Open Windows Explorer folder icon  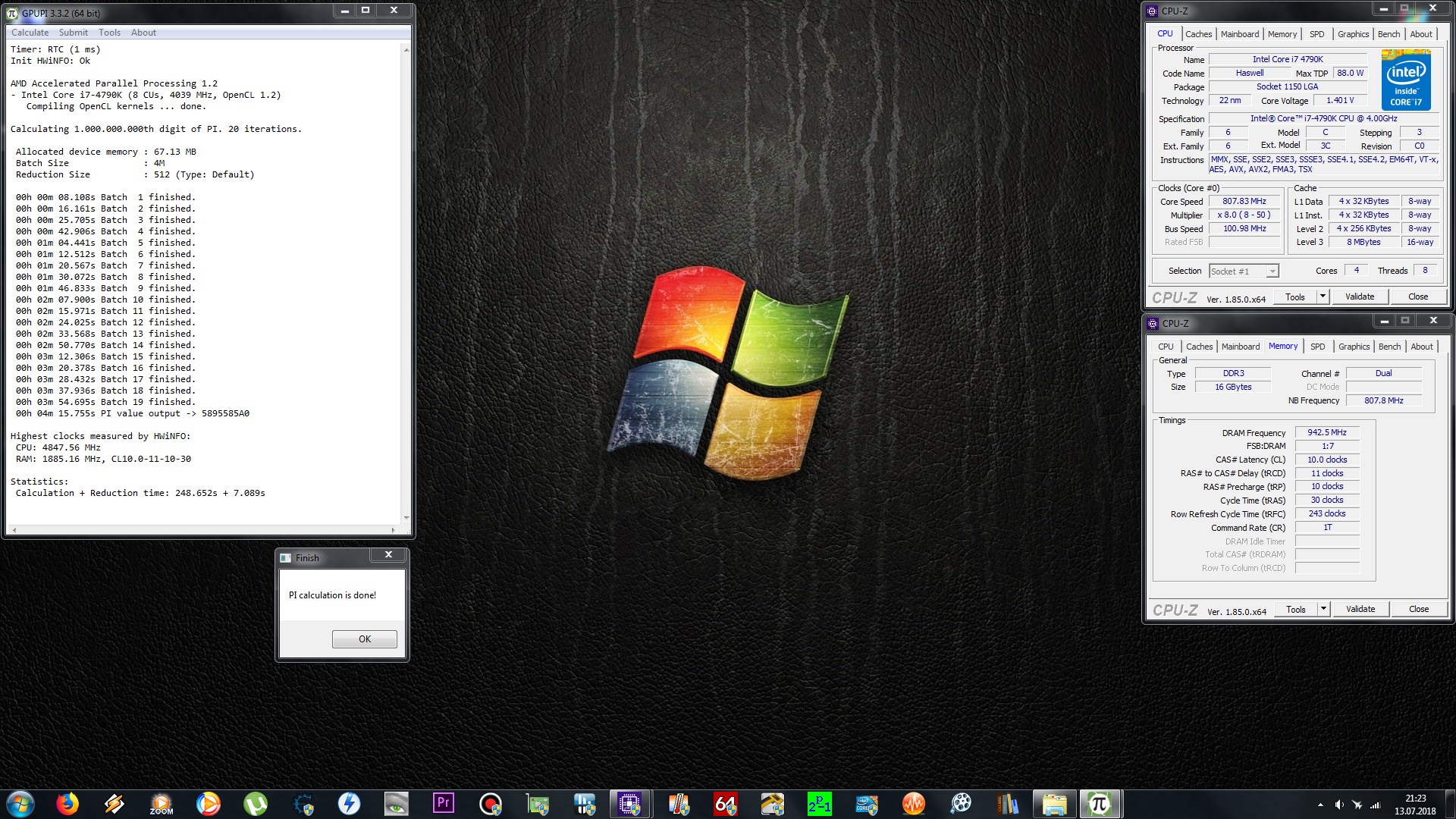pyautogui.click(x=1054, y=804)
